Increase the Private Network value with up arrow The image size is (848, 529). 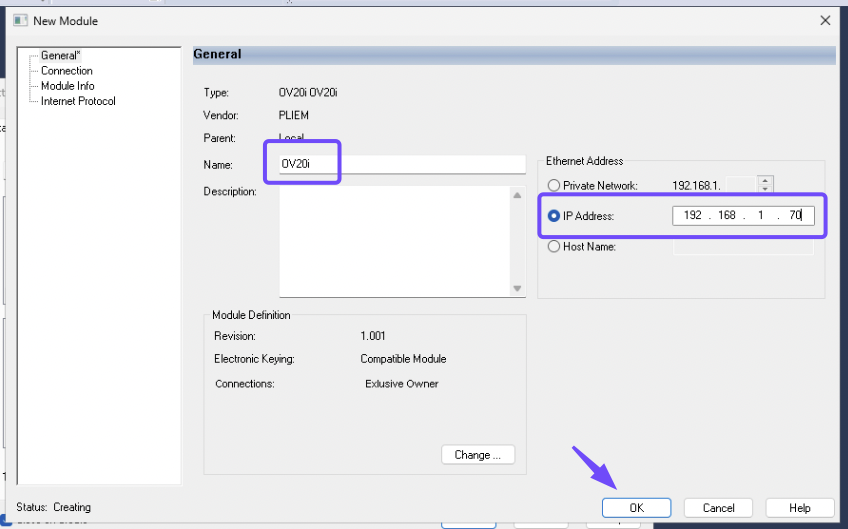click(x=766, y=181)
